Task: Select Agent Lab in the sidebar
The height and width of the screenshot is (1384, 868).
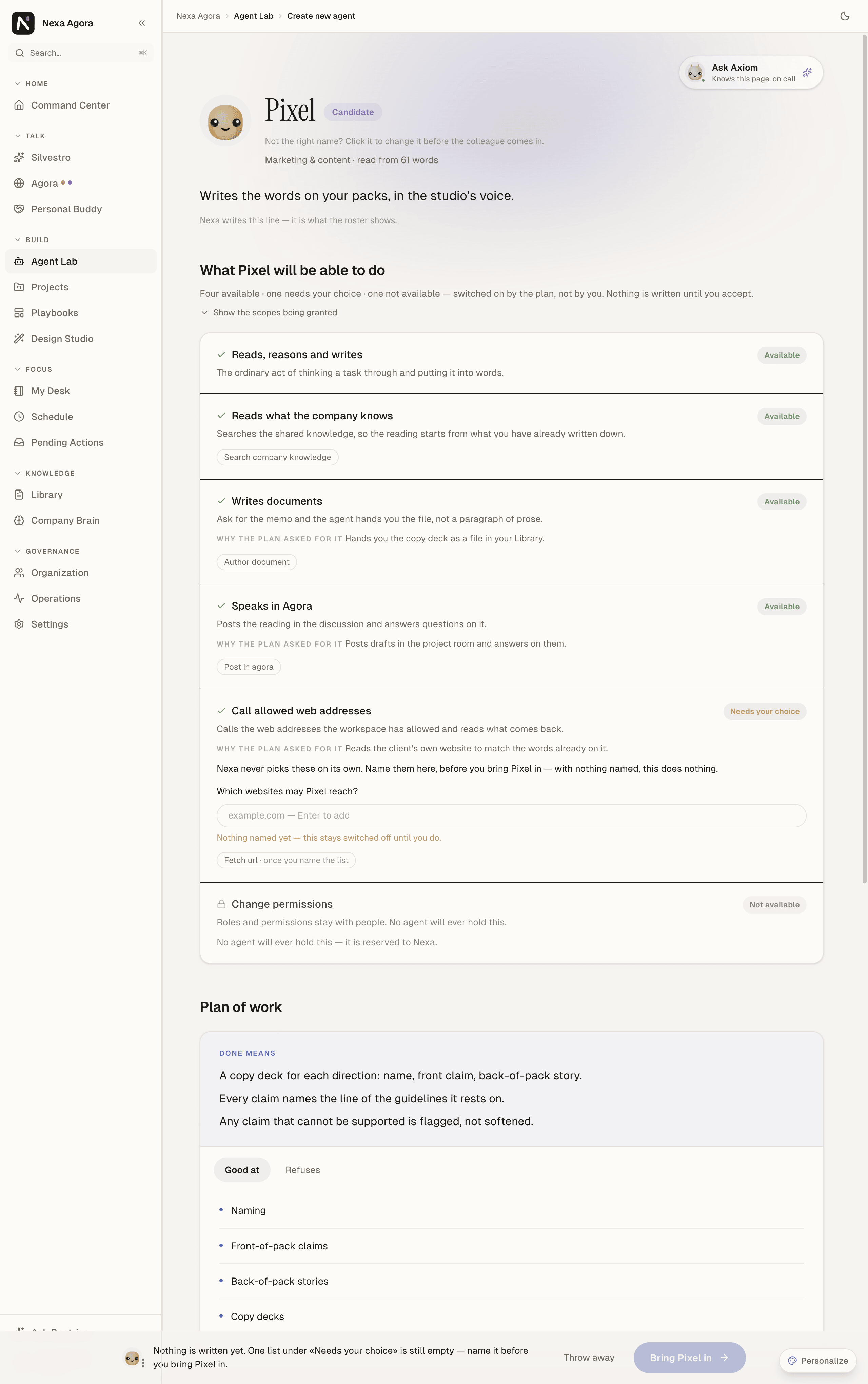Action: click(81, 261)
